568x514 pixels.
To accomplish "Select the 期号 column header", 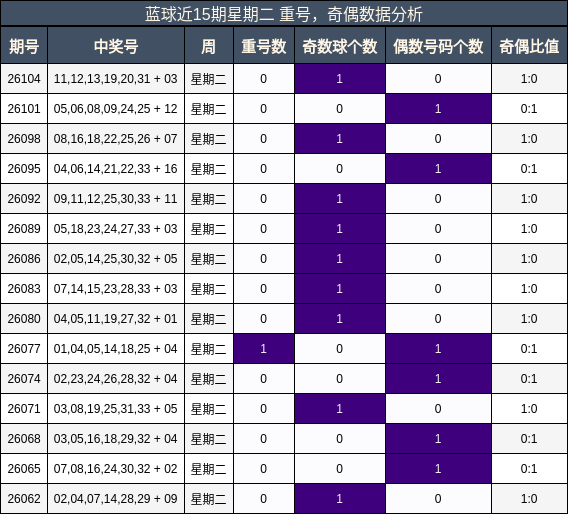I will [x=24, y=46].
